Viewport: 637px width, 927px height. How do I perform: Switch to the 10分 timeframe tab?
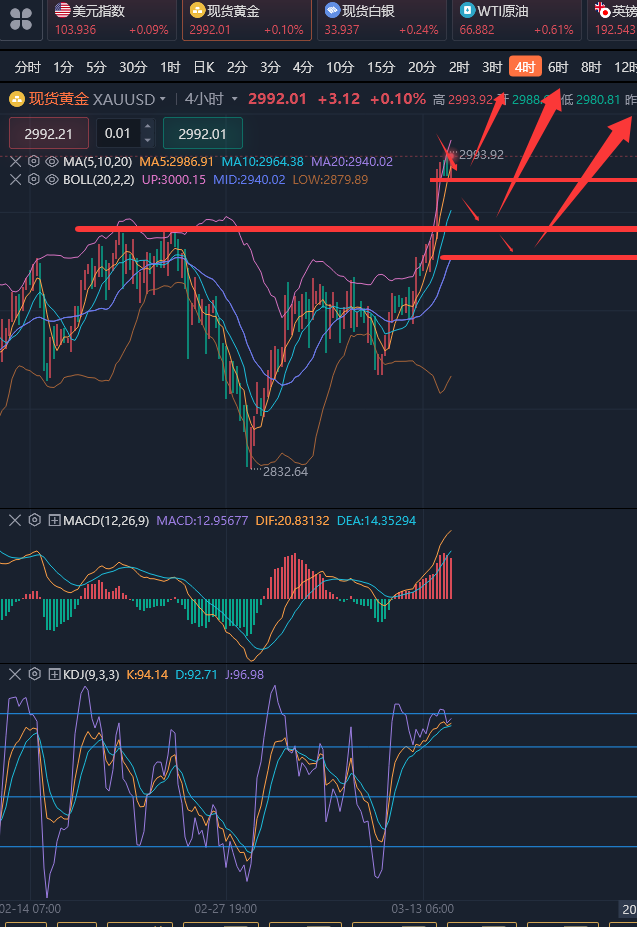339,67
